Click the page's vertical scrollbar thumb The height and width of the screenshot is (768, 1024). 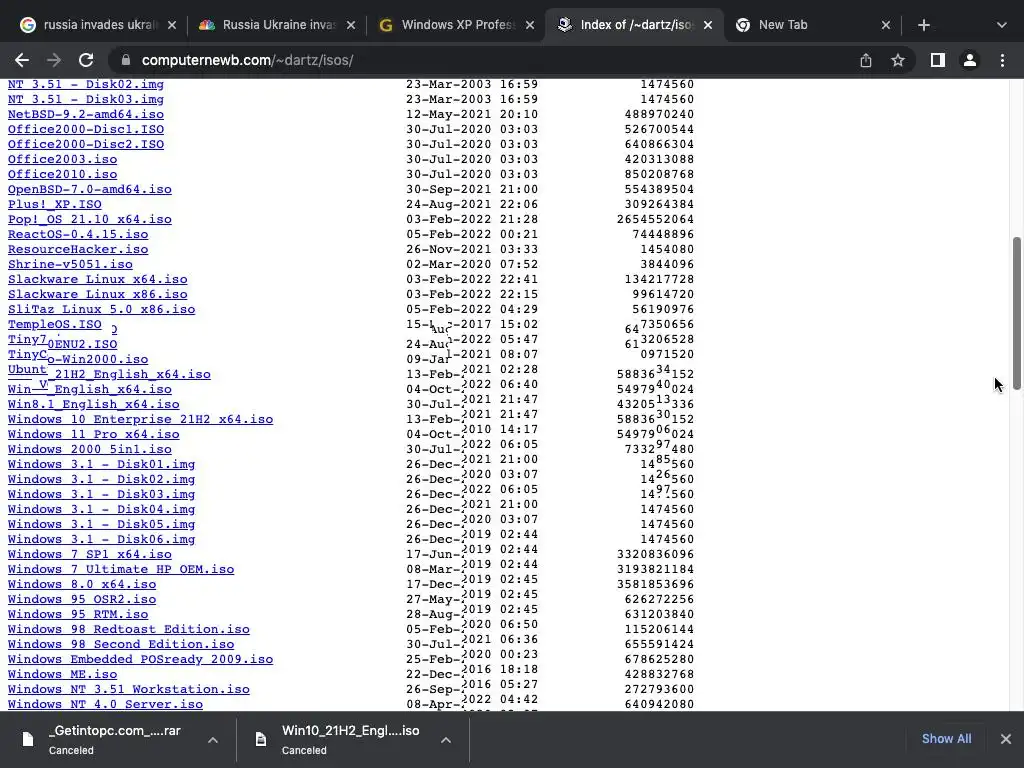click(1016, 313)
